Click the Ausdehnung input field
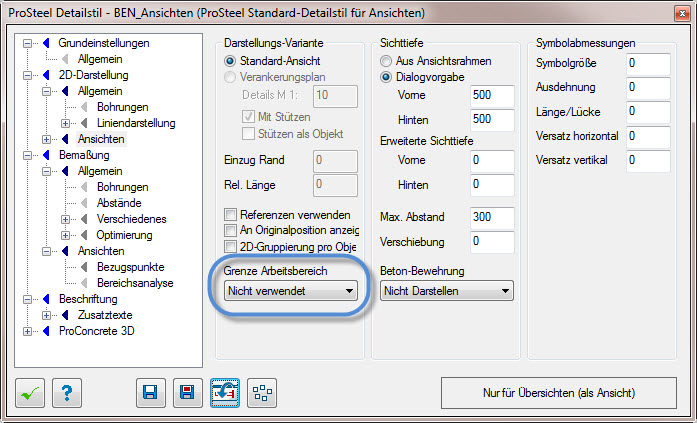Screen dimensions: 697x423 pyautogui.click(x=648, y=88)
